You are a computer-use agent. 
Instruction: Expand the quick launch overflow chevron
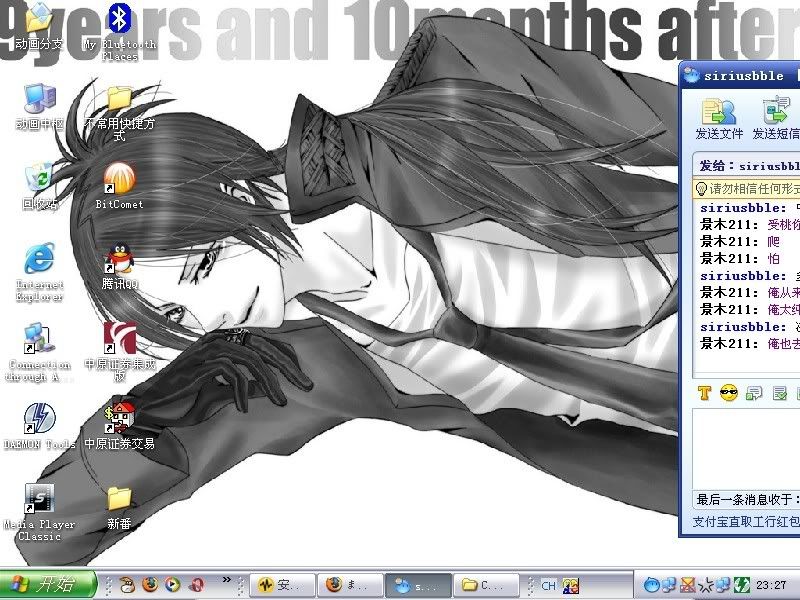click(x=227, y=580)
